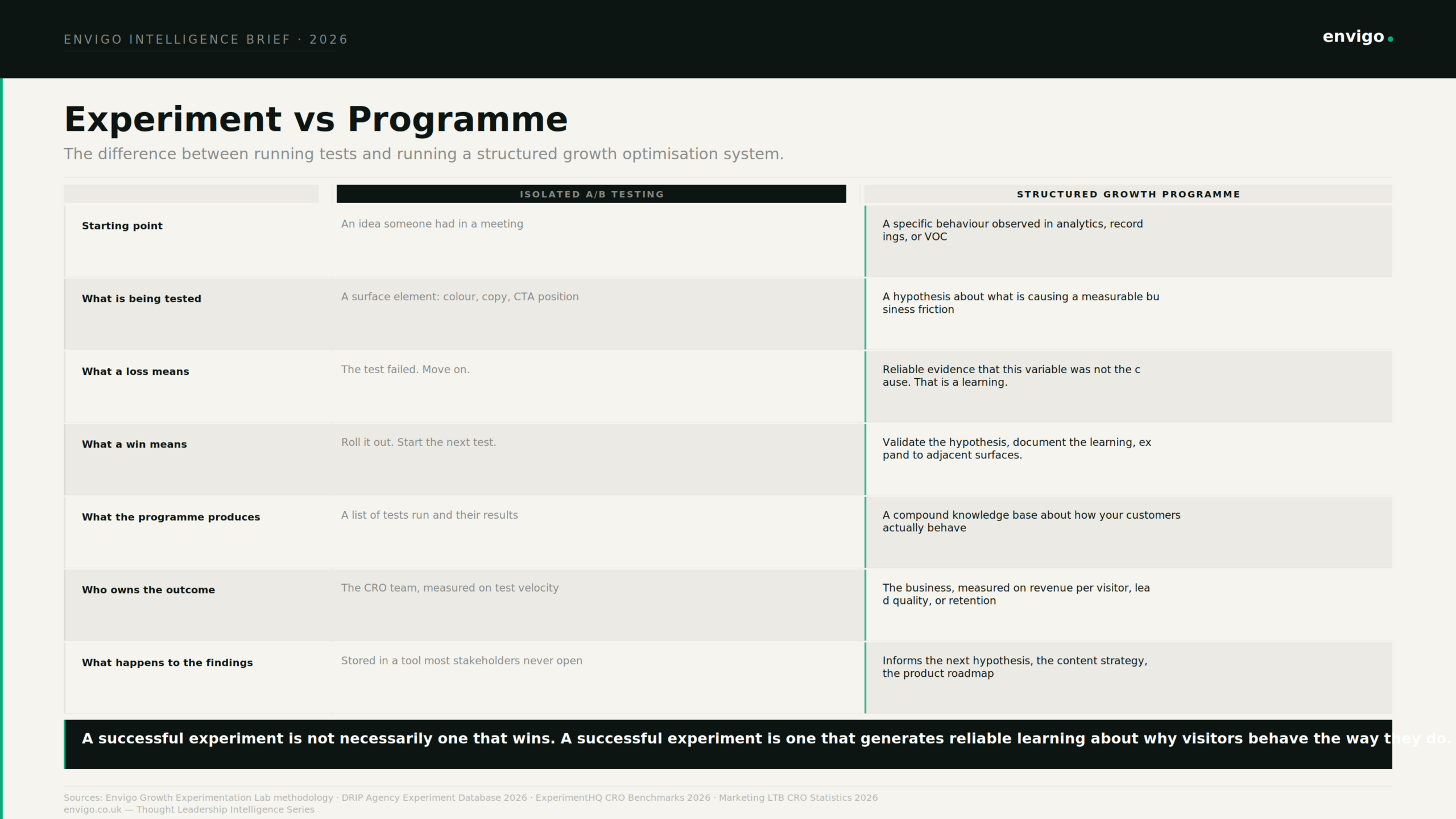Open the envigo.co.uk footer link

[x=93, y=809]
